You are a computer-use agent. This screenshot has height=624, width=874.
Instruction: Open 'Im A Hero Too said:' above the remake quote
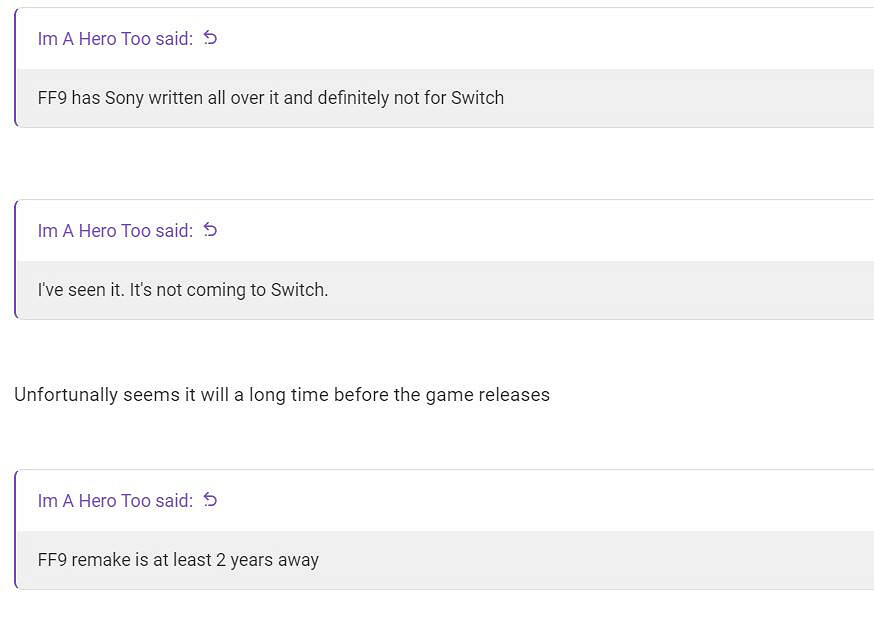point(115,501)
